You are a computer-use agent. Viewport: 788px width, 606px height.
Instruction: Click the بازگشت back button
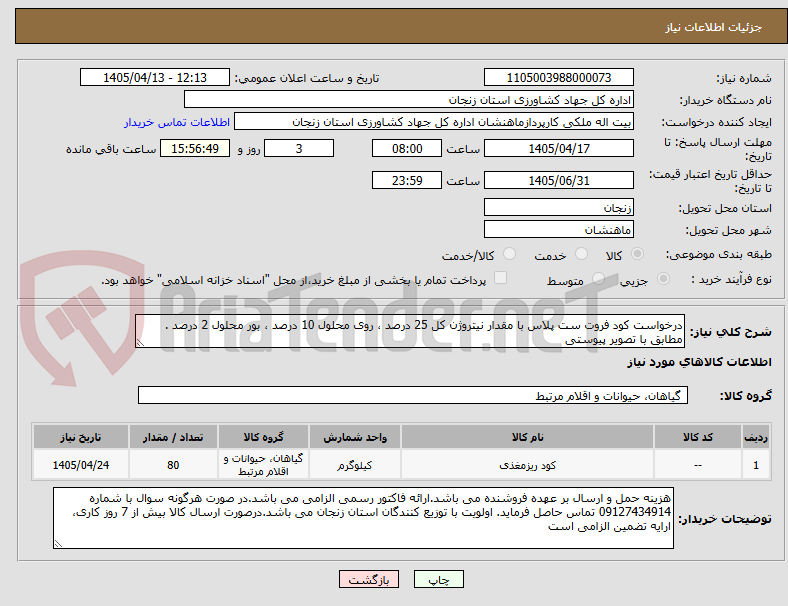(x=369, y=579)
